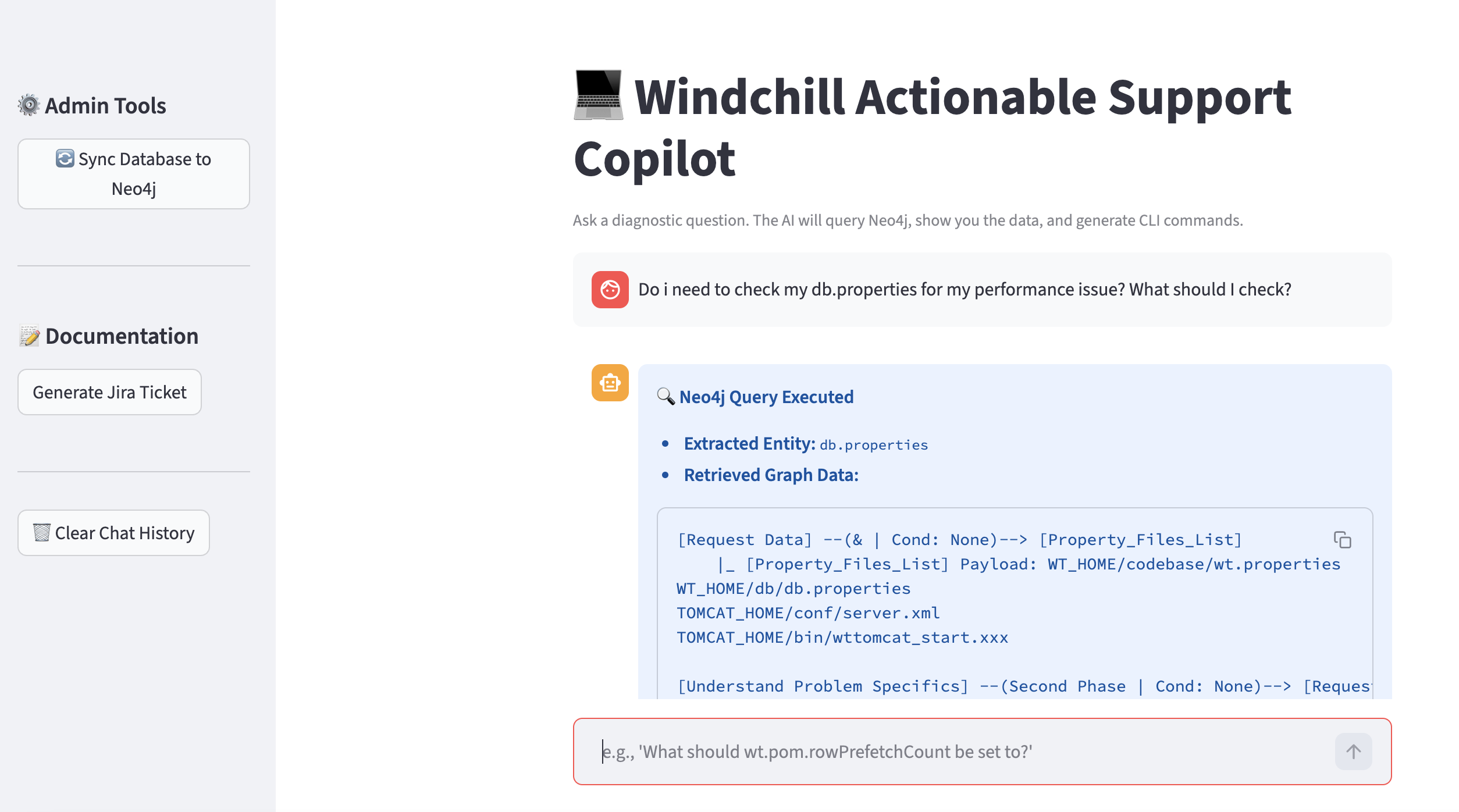Screen dimensions: 1459x812
Task: Click the orange robot assistant avatar
Action: [x=610, y=383]
